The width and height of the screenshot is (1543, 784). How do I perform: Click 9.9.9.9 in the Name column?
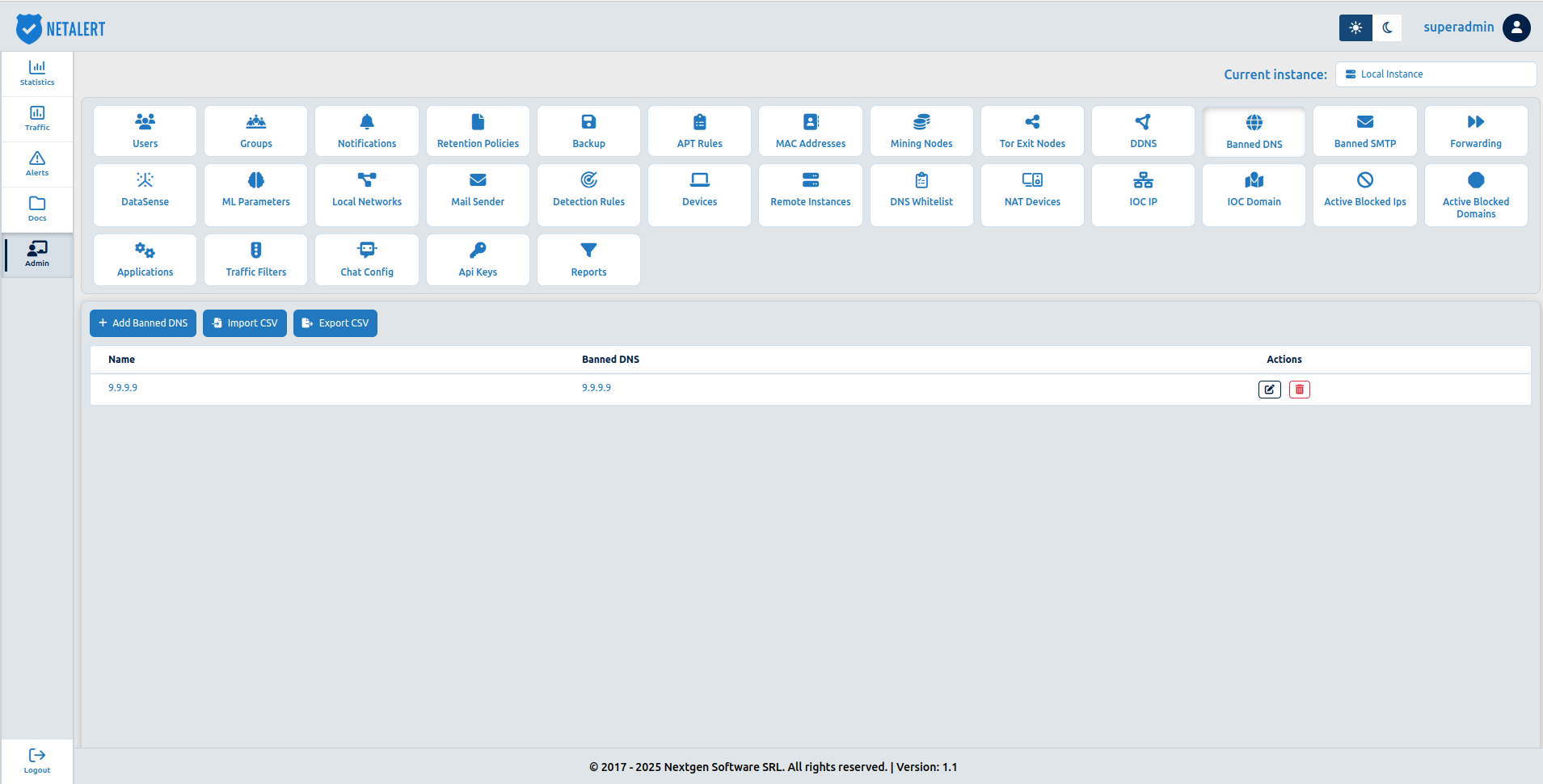[x=123, y=388]
